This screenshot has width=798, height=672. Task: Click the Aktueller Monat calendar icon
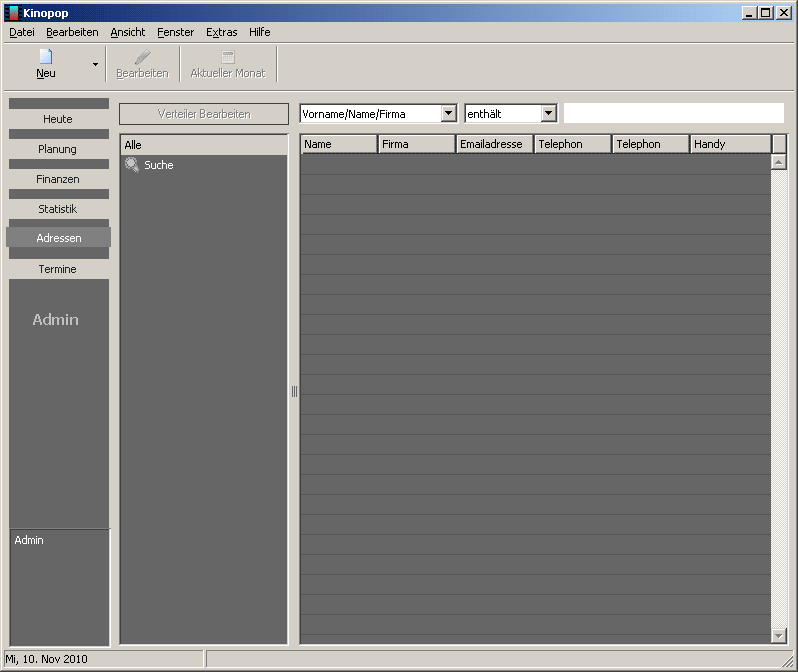[228, 57]
